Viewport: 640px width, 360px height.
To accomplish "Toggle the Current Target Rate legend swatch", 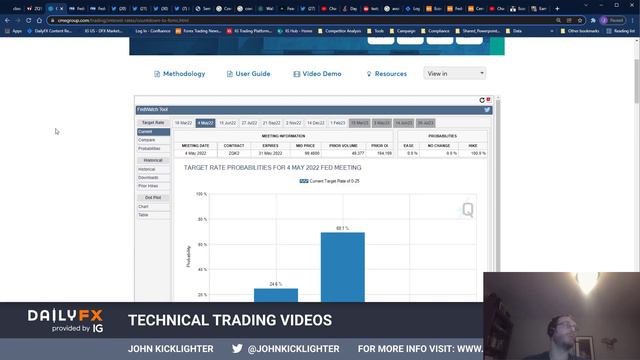I will tap(304, 181).
